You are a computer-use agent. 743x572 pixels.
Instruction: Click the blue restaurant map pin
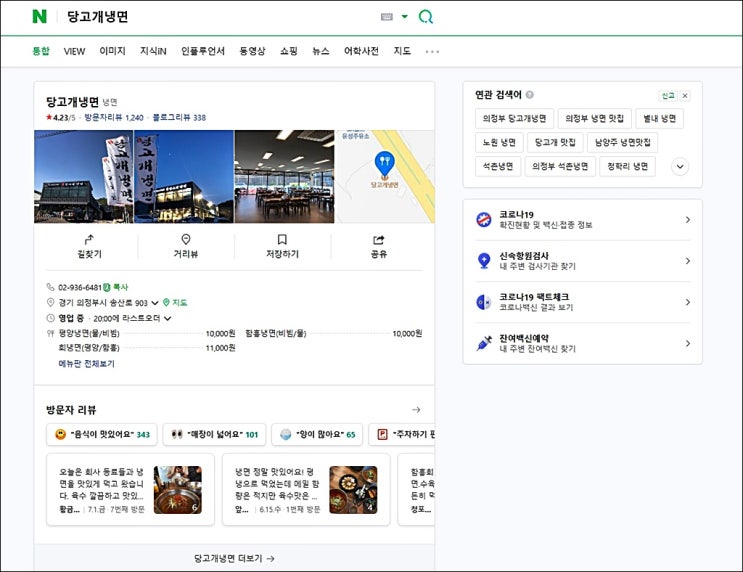[384, 163]
